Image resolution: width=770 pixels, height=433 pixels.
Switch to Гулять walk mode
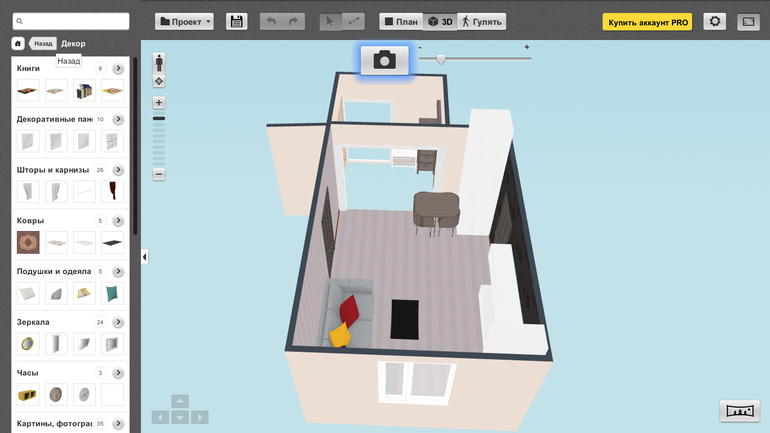tap(482, 21)
